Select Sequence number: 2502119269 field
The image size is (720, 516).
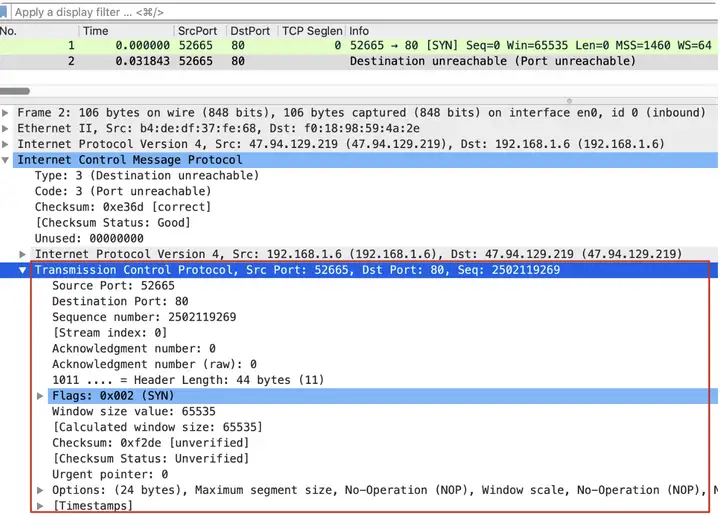(x=144, y=317)
